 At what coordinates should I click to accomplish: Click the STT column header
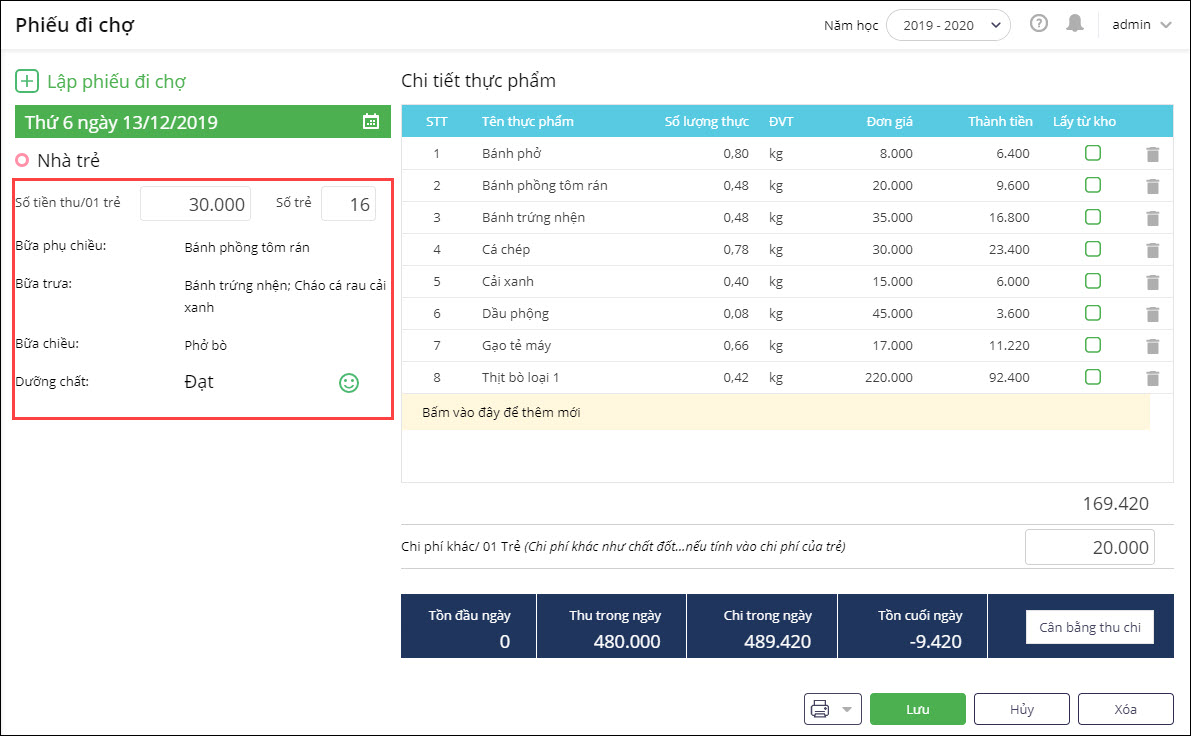[437, 122]
